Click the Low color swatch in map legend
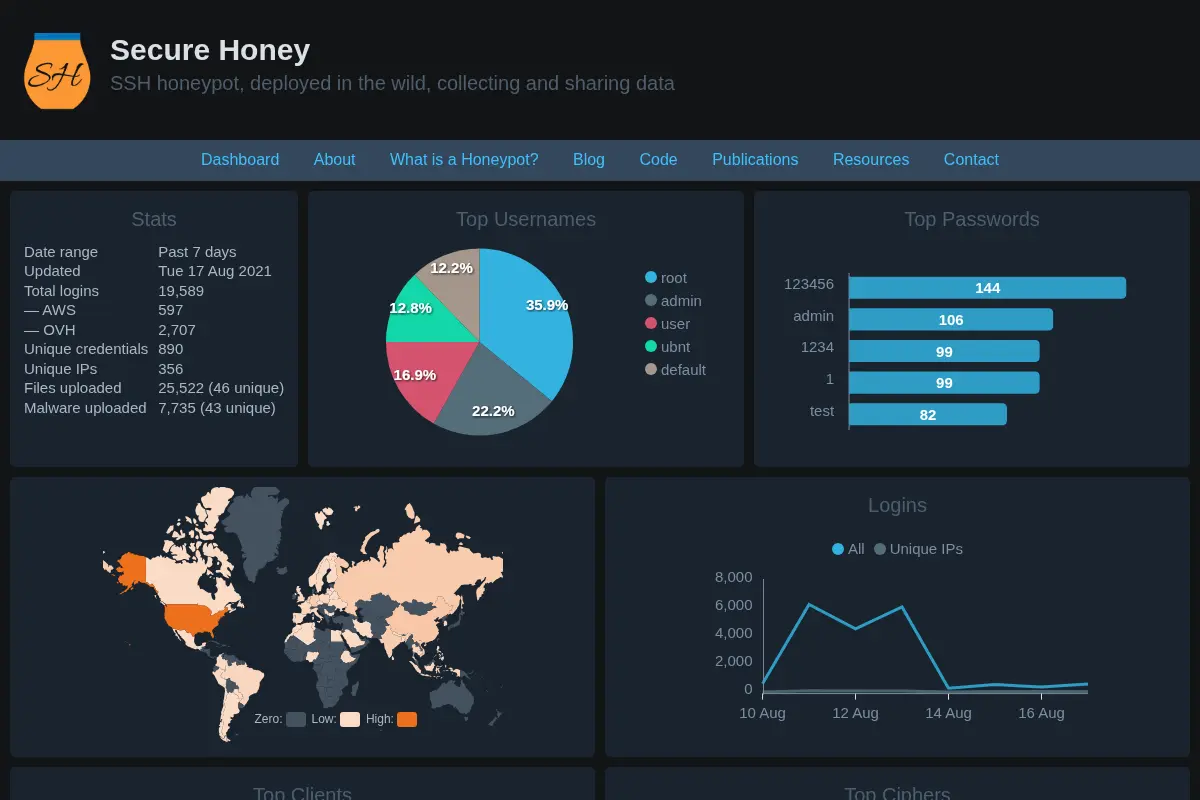The image size is (1200, 800). (x=350, y=719)
